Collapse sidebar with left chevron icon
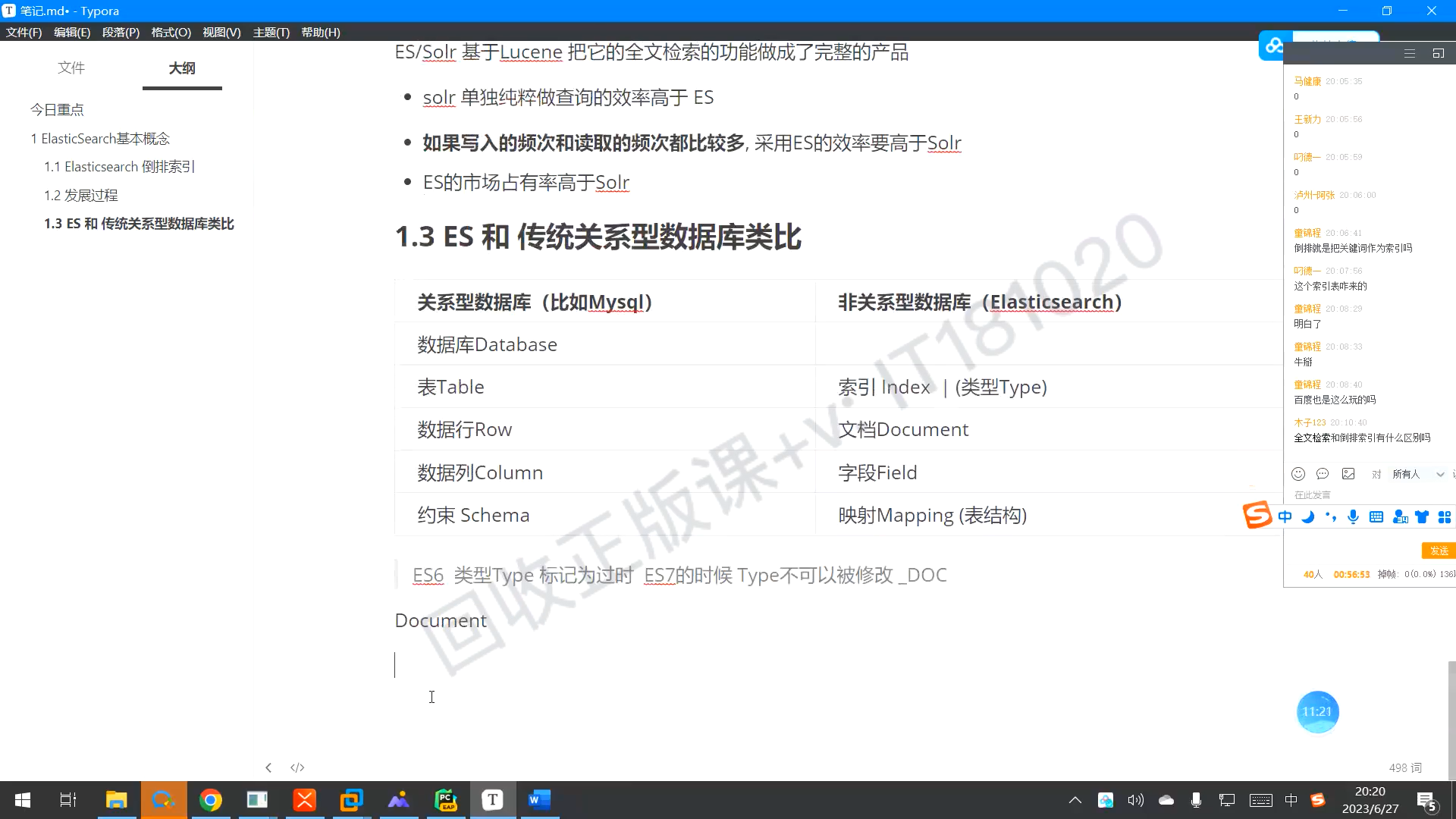The width and height of the screenshot is (1456, 819). click(x=268, y=767)
